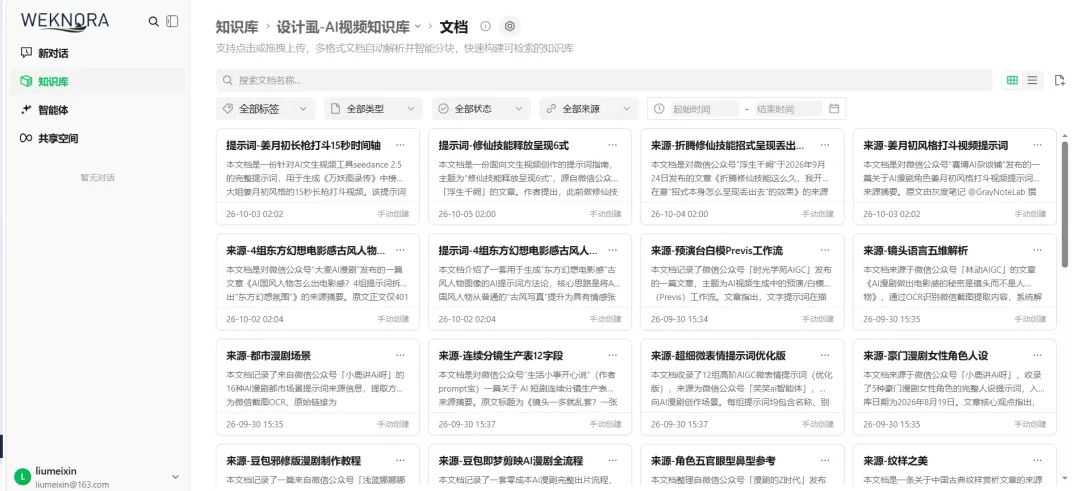Open document 来源-角色五官眼型鼻型参考
Screen dimensions: 1080x491
714,461
